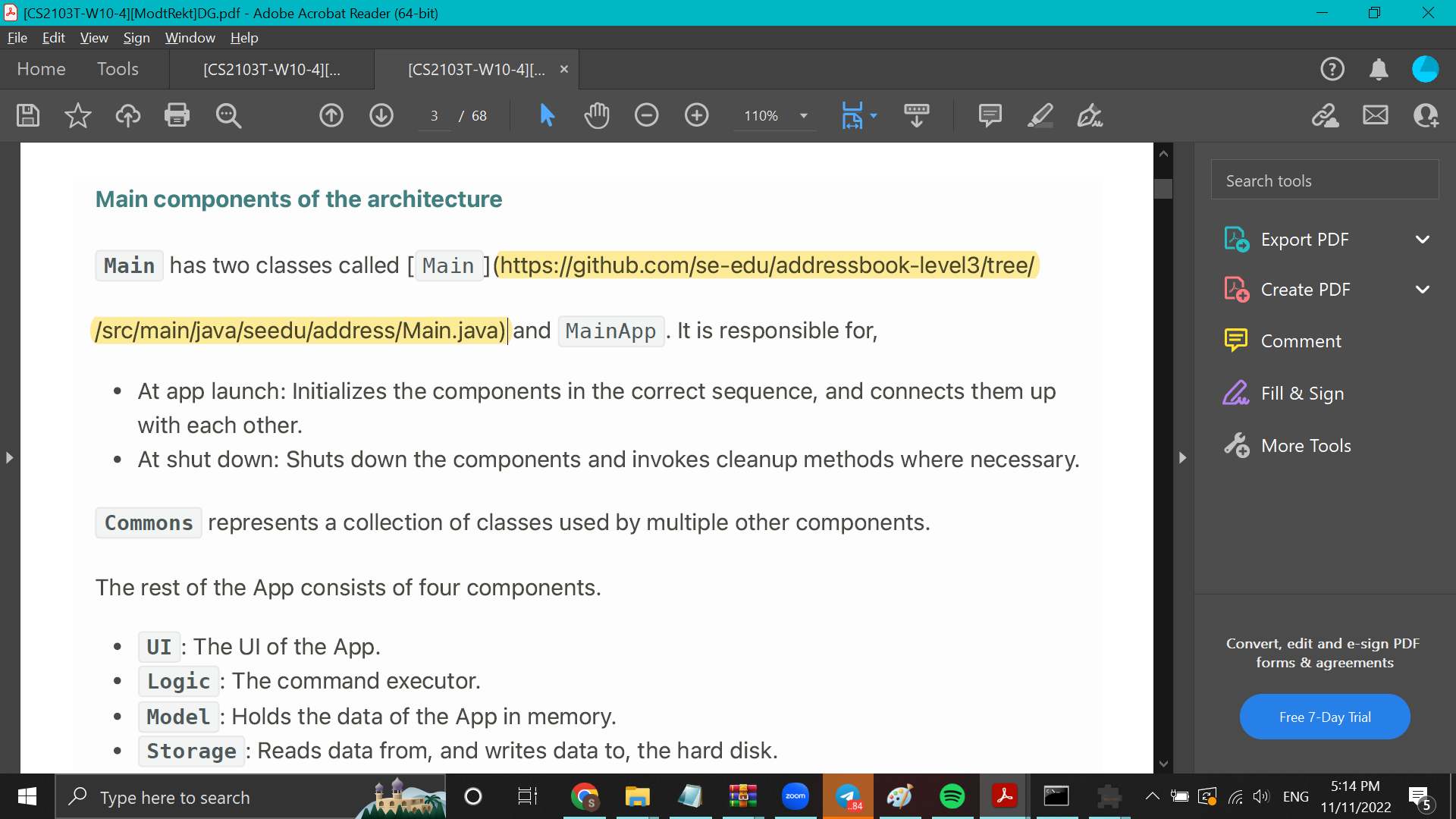1456x819 pixels.
Task: Enable the selection arrow tool
Action: click(547, 115)
